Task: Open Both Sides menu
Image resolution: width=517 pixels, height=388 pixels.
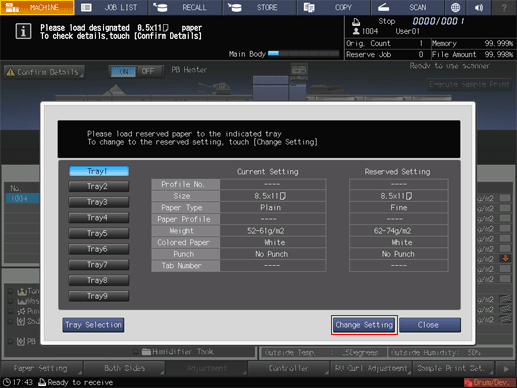Action: point(124,368)
